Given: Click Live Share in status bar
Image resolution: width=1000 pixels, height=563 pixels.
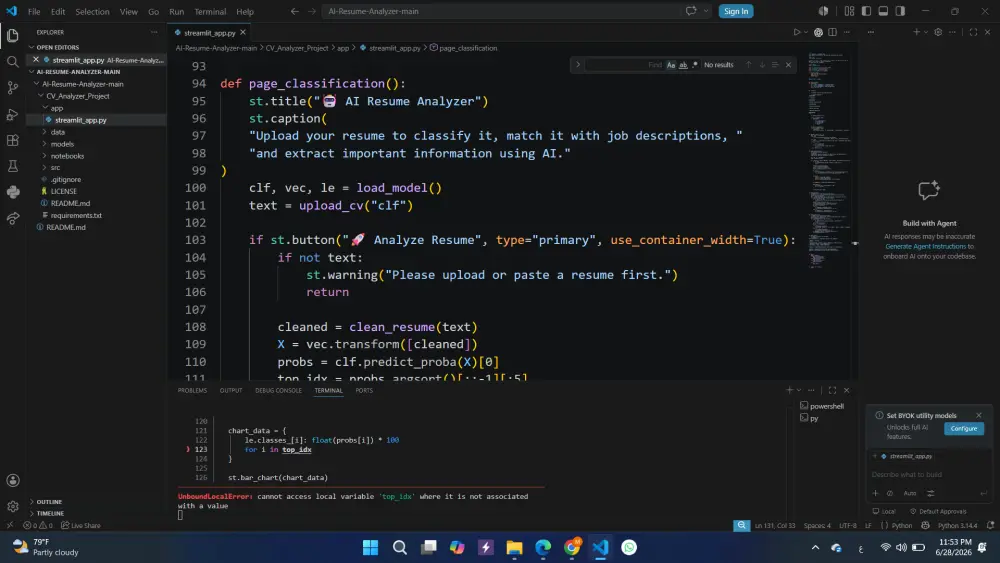Looking at the screenshot, I should [x=81, y=525].
